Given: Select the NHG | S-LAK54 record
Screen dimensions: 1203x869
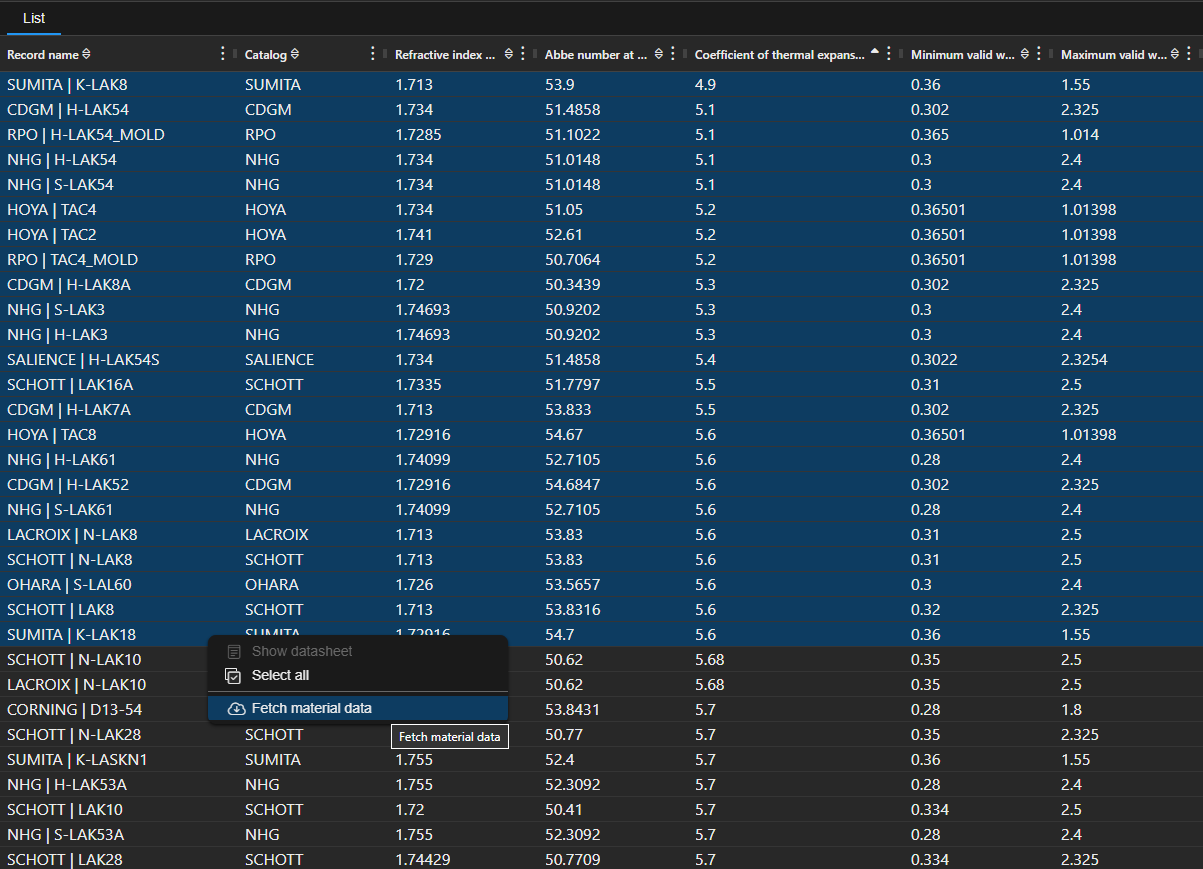Looking at the screenshot, I should tap(601, 184).
